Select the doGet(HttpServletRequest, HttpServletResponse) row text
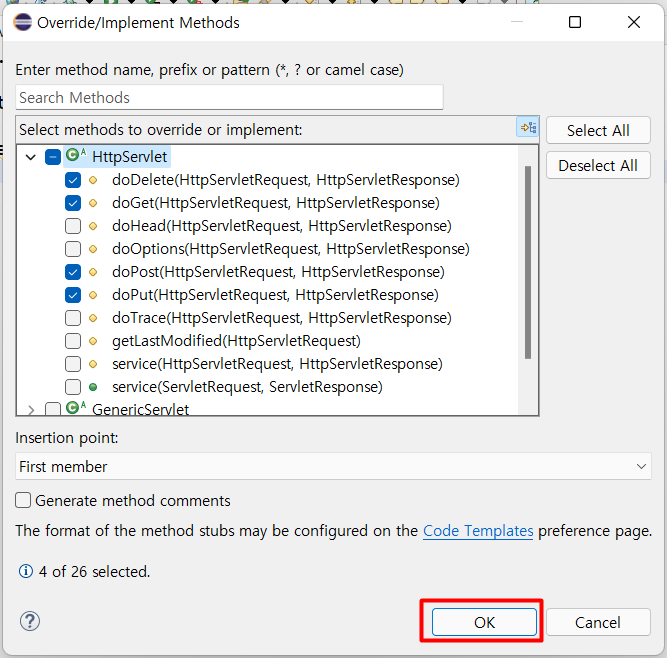This screenshot has width=667, height=658. (x=276, y=203)
